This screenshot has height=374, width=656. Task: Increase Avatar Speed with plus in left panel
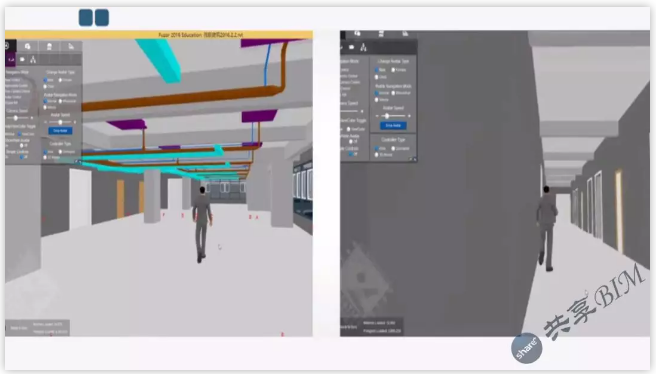[x=75, y=122]
